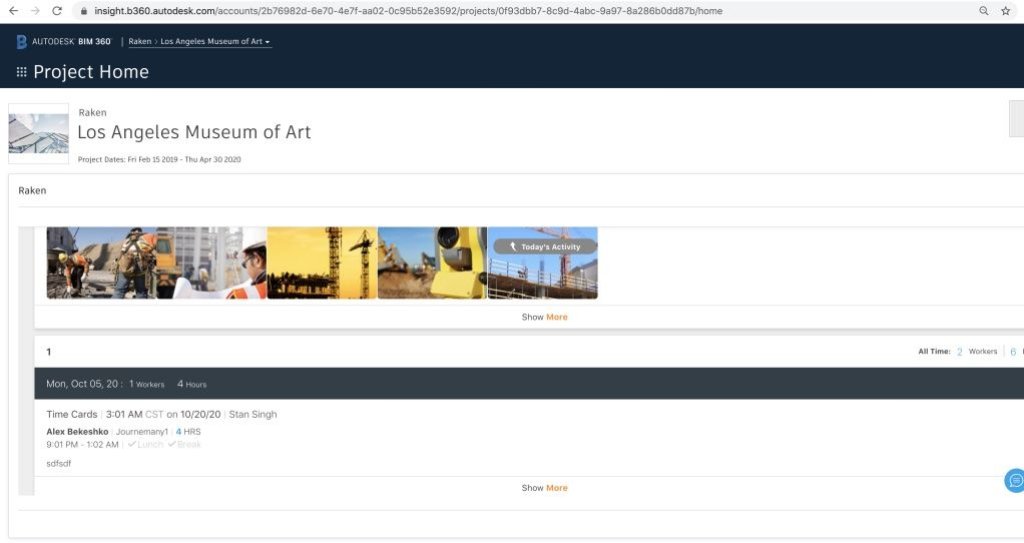The width and height of the screenshot is (1024, 543).
Task: Click the Break checkmark indicator
Action: click(x=184, y=444)
